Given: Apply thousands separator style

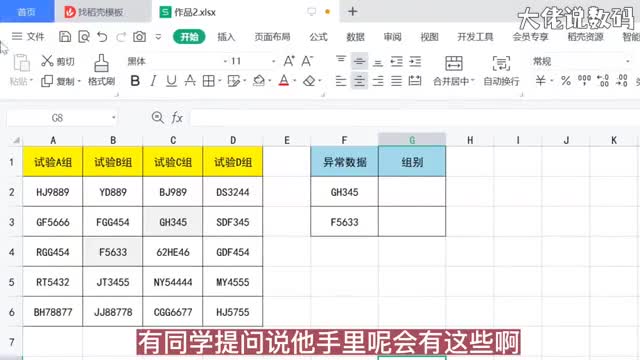Looking at the screenshot, I should pyautogui.click(x=584, y=80).
